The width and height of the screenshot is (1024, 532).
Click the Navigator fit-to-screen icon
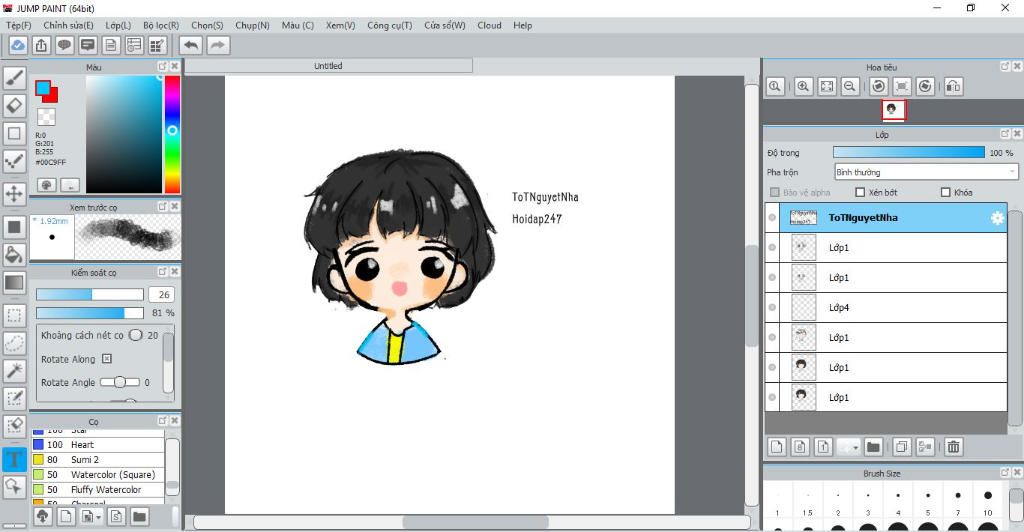[827, 86]
